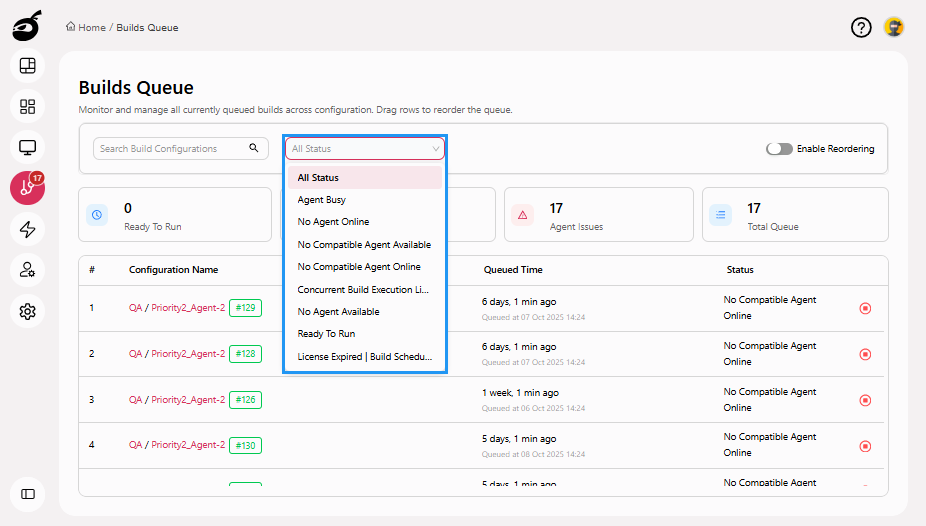
Task: Click the Ready To Run clock icon
Action: [97, 215]
